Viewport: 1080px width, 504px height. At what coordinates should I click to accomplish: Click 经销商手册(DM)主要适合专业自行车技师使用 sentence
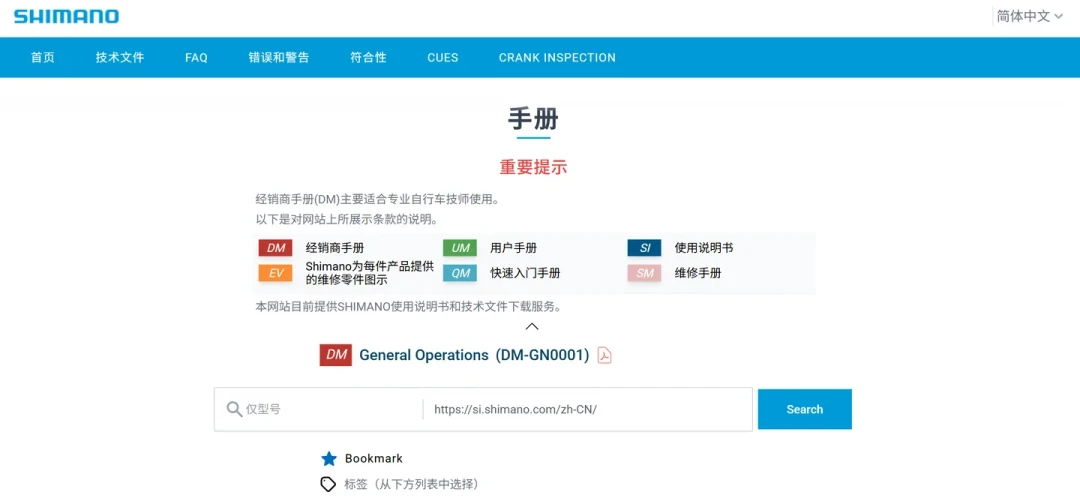click(x=377, y=200)
